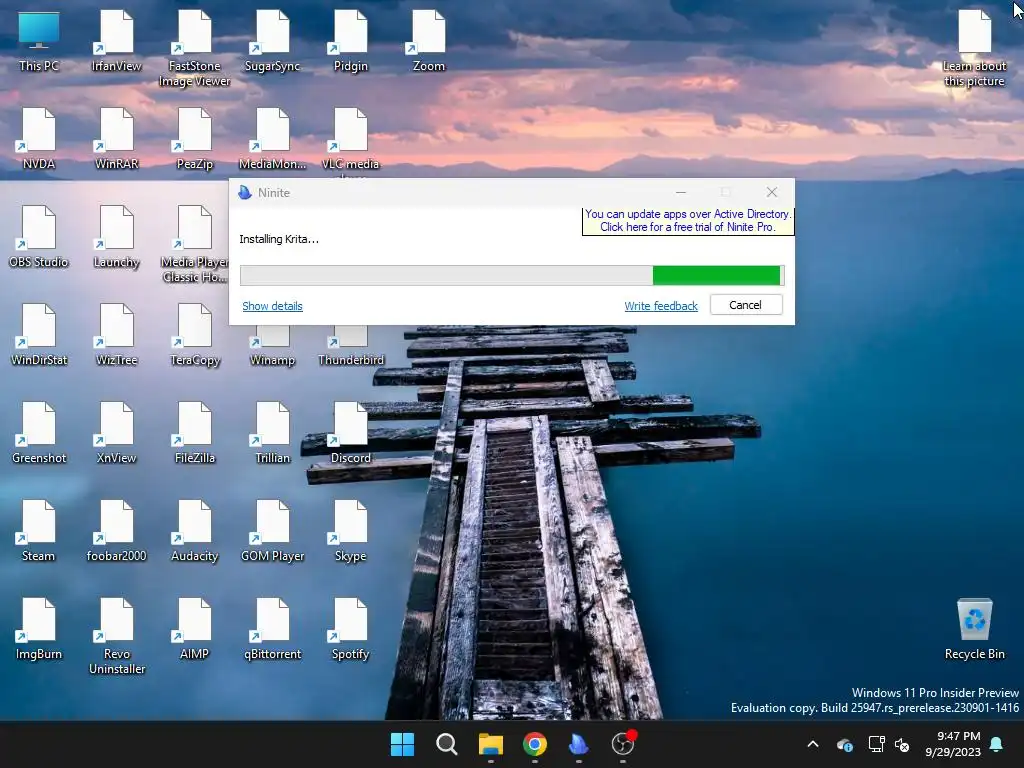Select the Discord desktop shortcut
This screenshot has height=768, width=1024.
(x=351, y=432)
